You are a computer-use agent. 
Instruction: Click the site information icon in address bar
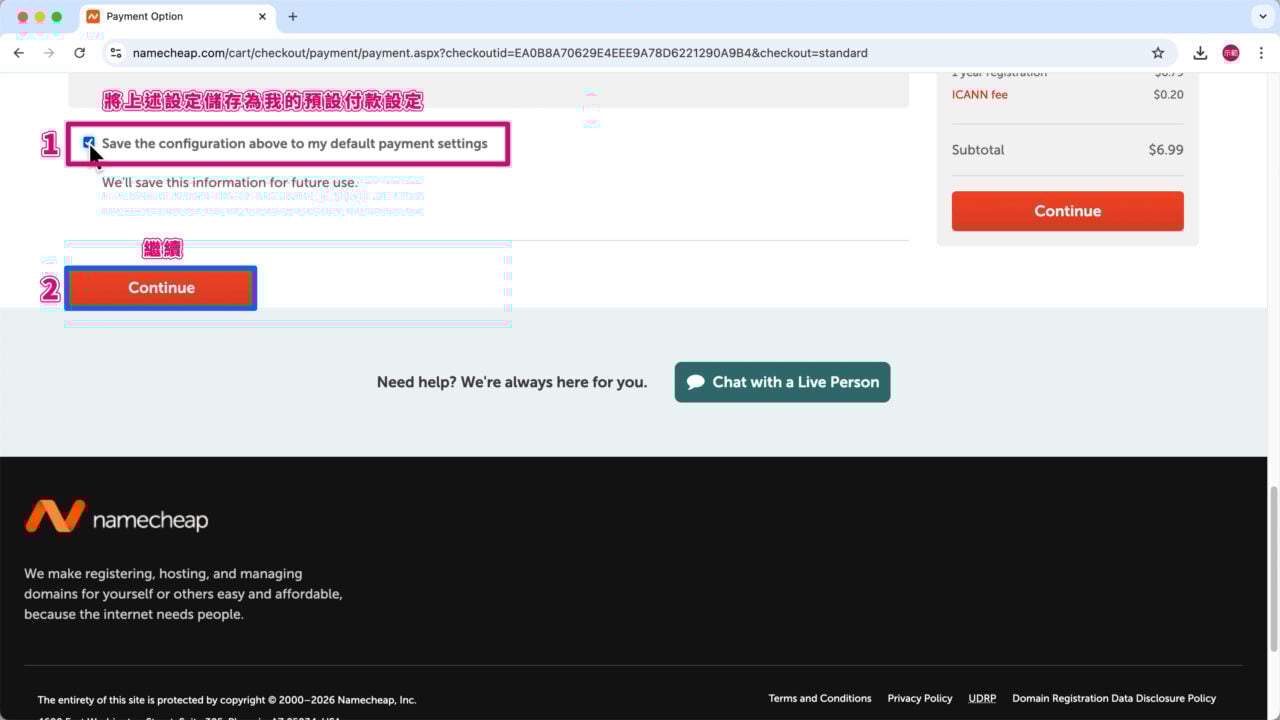[116, 53]
